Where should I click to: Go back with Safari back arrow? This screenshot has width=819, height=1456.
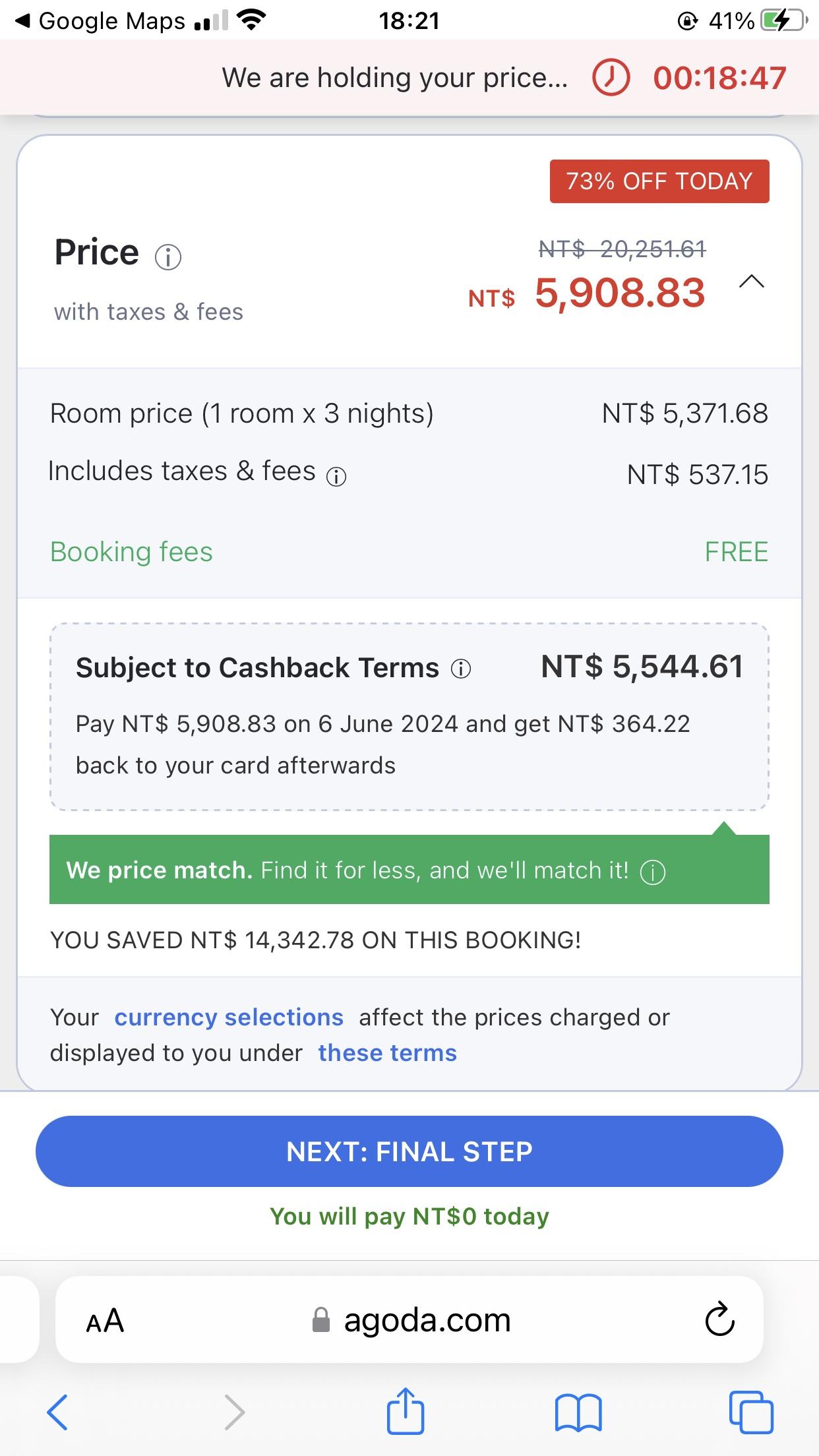(x=57, y=1412)
